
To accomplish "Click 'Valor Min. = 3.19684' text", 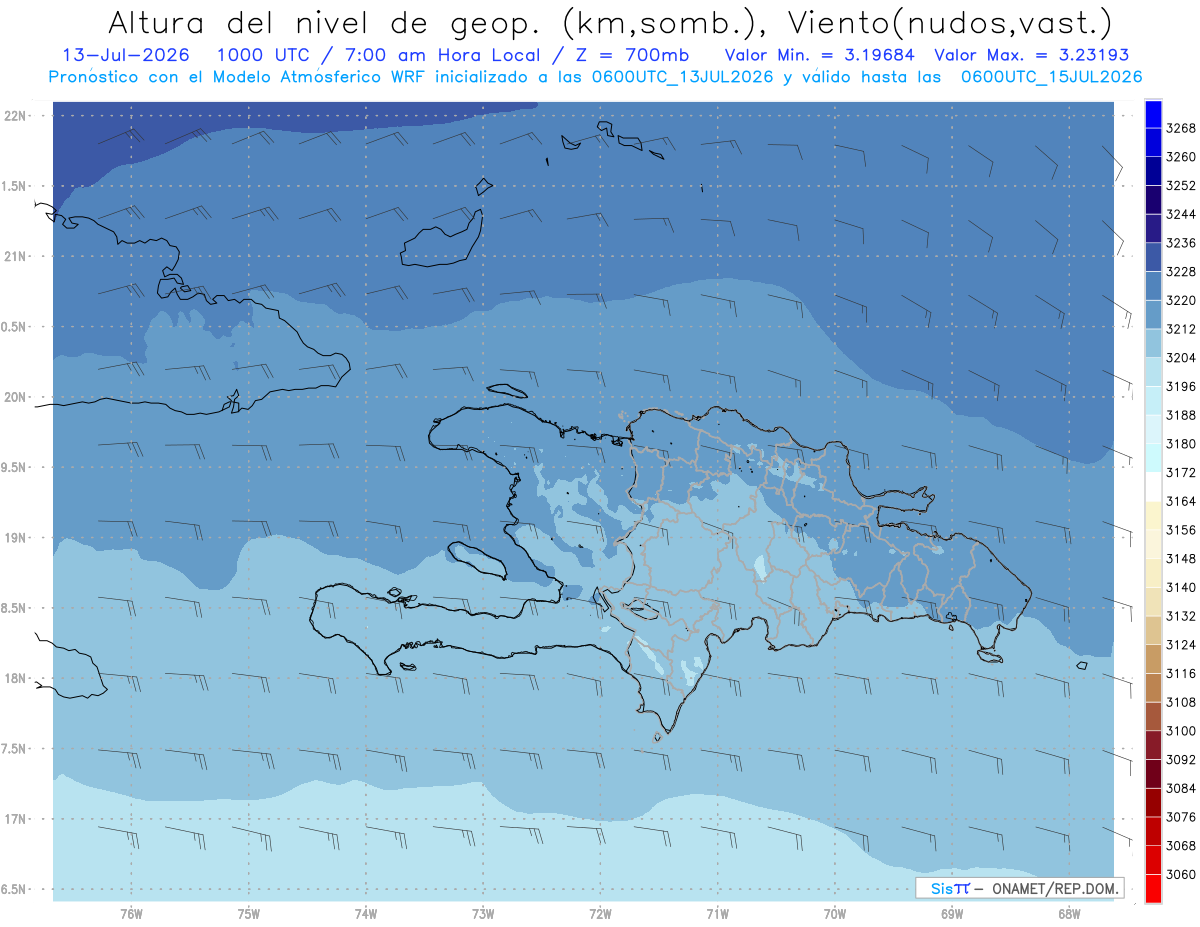I will pyautogui.click(x=819, y=55).
